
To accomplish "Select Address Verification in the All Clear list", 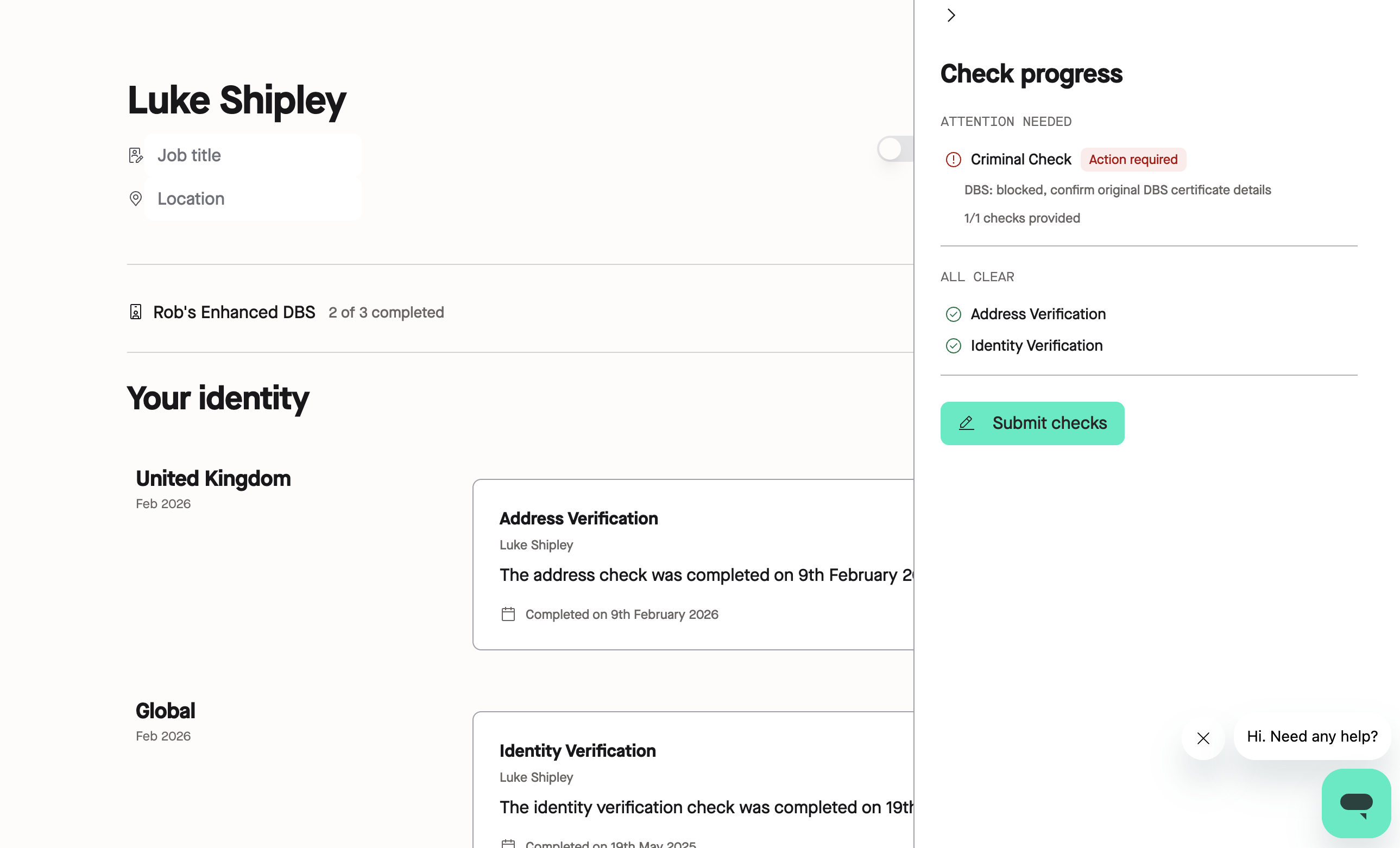I will click(x=1037, y=314).
